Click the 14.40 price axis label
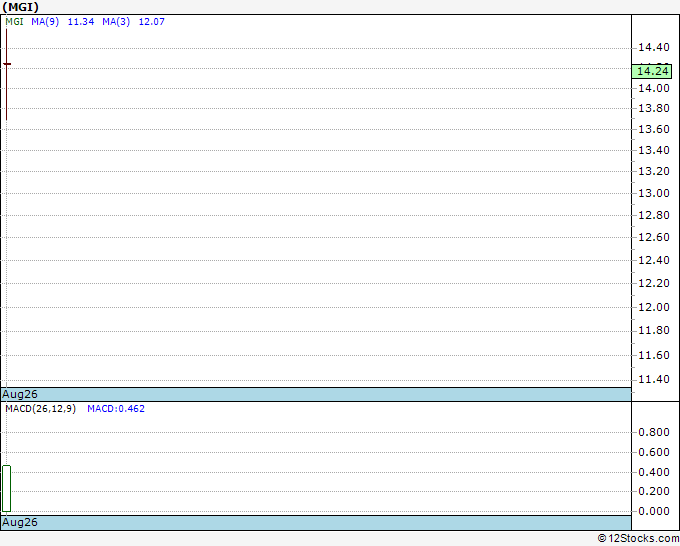Image resolution: width=680 pixels, height=546 pixels. tap(654, 47)
